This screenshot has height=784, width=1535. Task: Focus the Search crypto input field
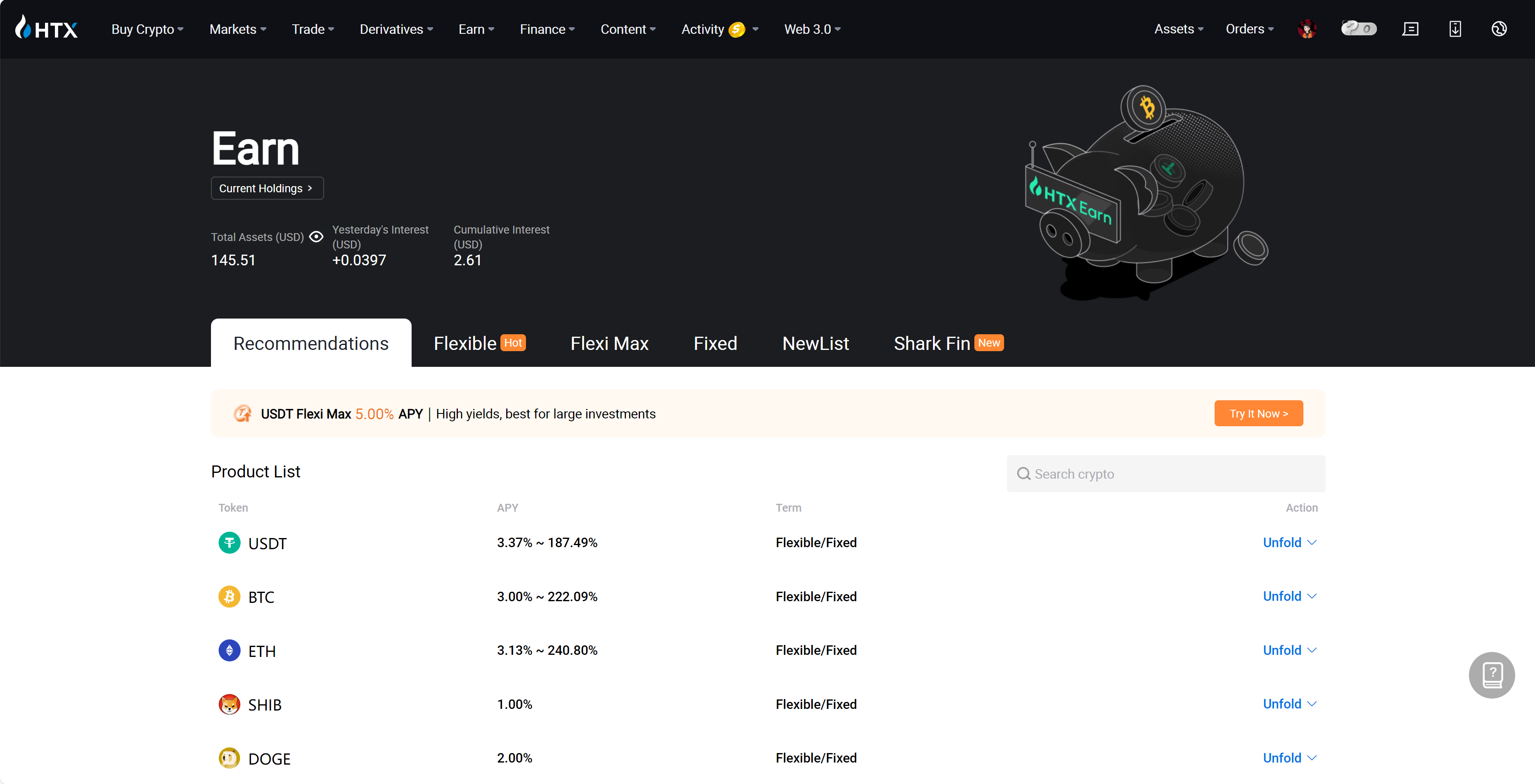point(1165,474)
